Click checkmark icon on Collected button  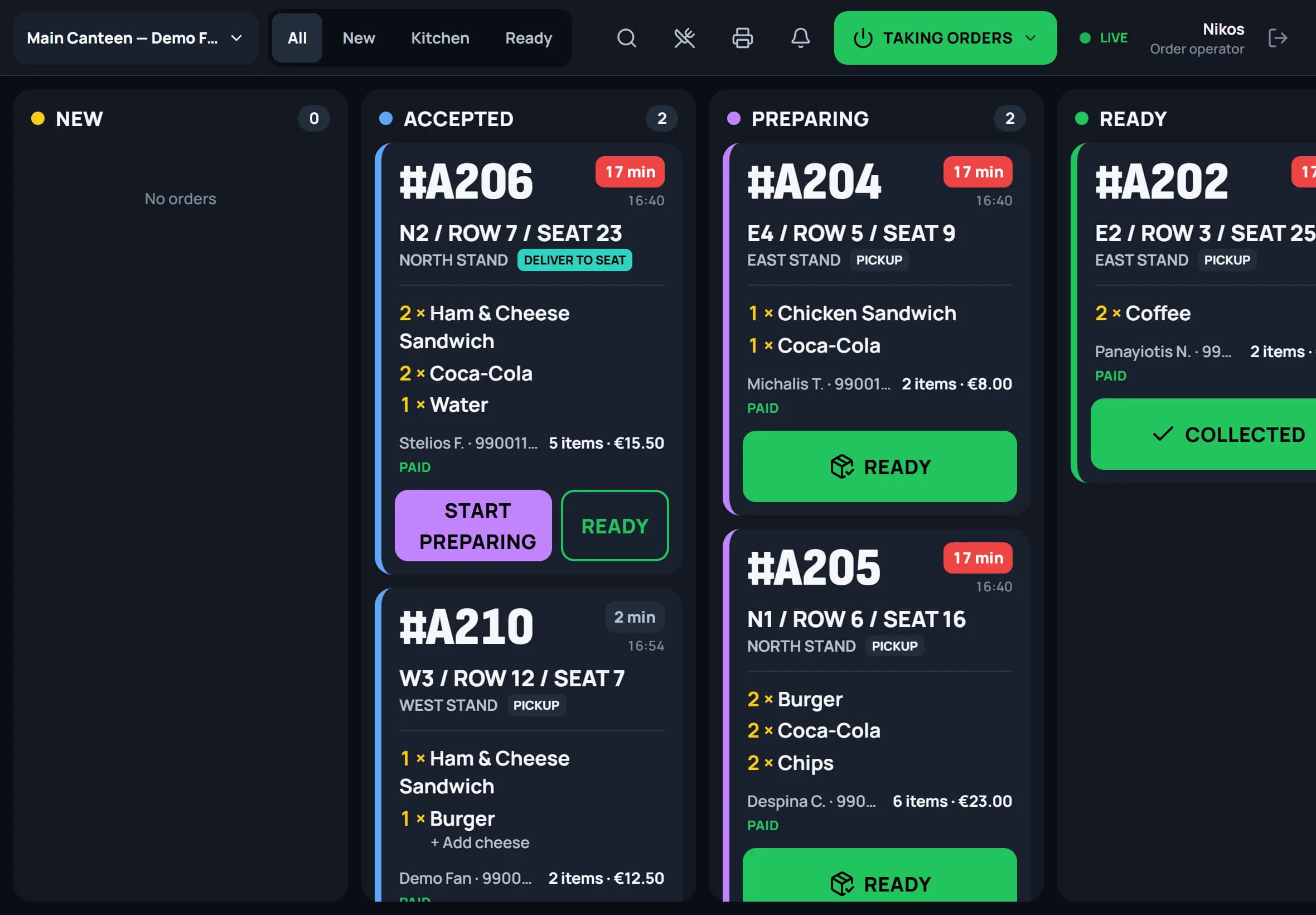click(1163, 434)
